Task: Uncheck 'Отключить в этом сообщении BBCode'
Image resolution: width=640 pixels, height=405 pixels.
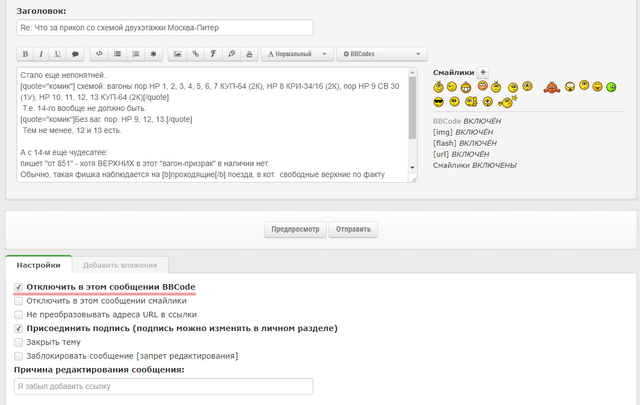Action: coord(20,287)
